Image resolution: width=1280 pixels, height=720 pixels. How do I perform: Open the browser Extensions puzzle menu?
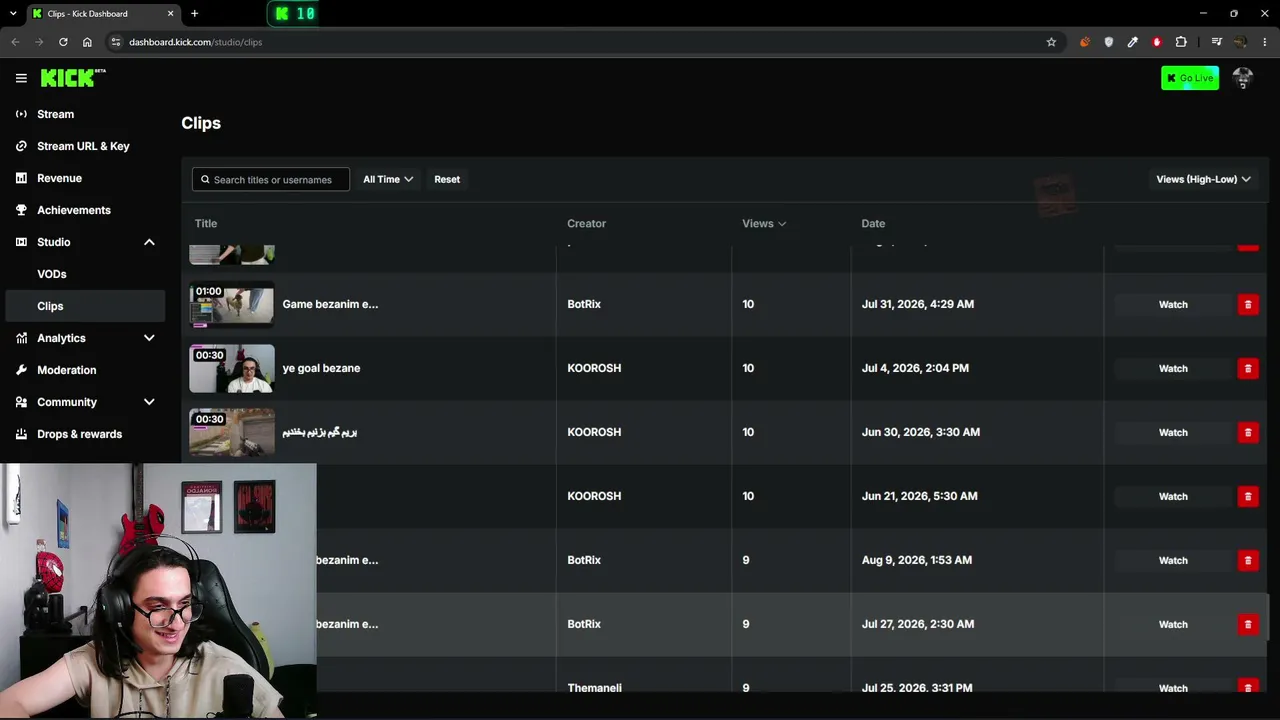pyautogui.click(x=1181, y=42)
